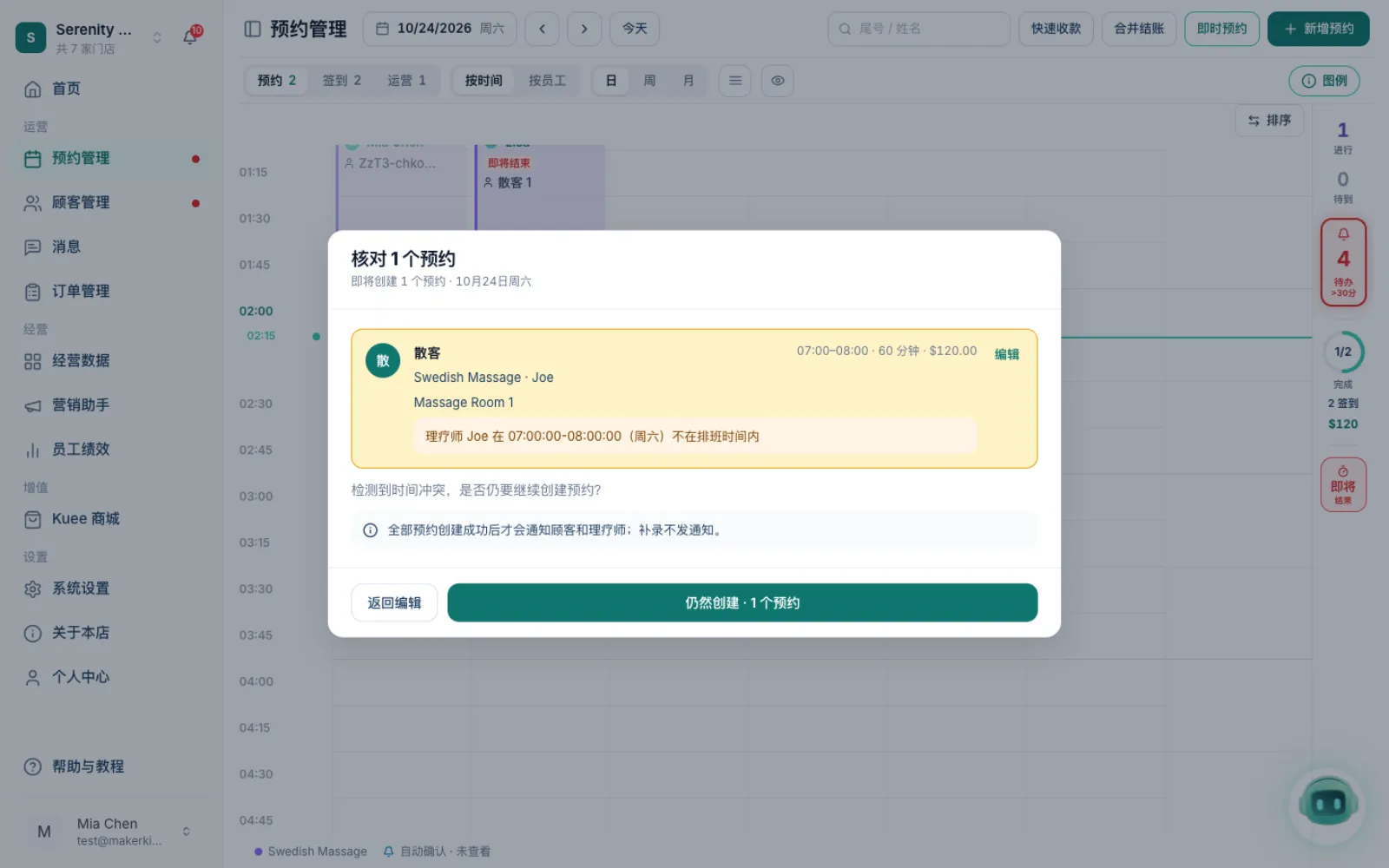
Task: Choose the 周 week view
Action: [649, 81]
